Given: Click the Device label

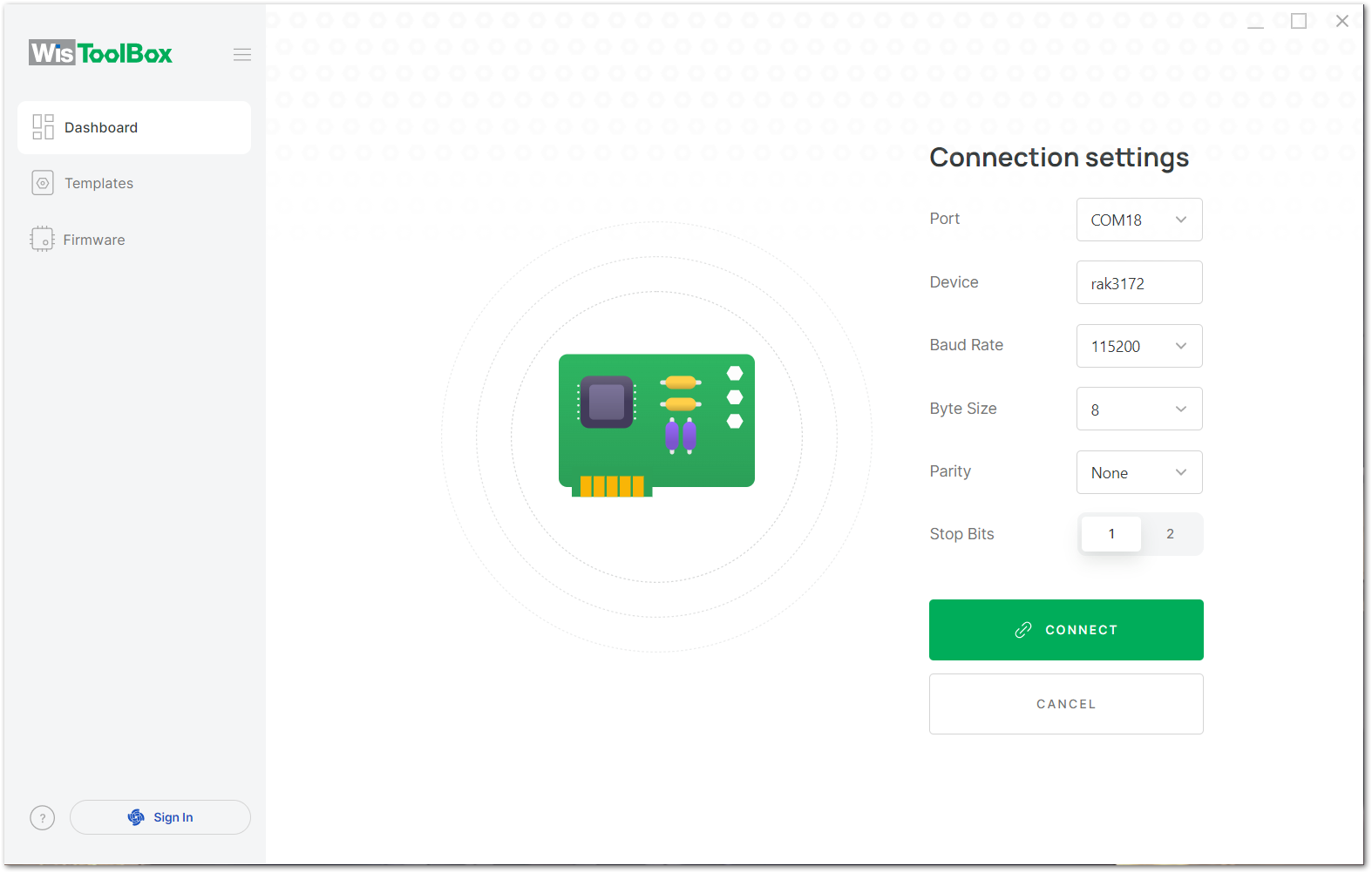Looking at the screenshot, I should (x=954, y=282).
